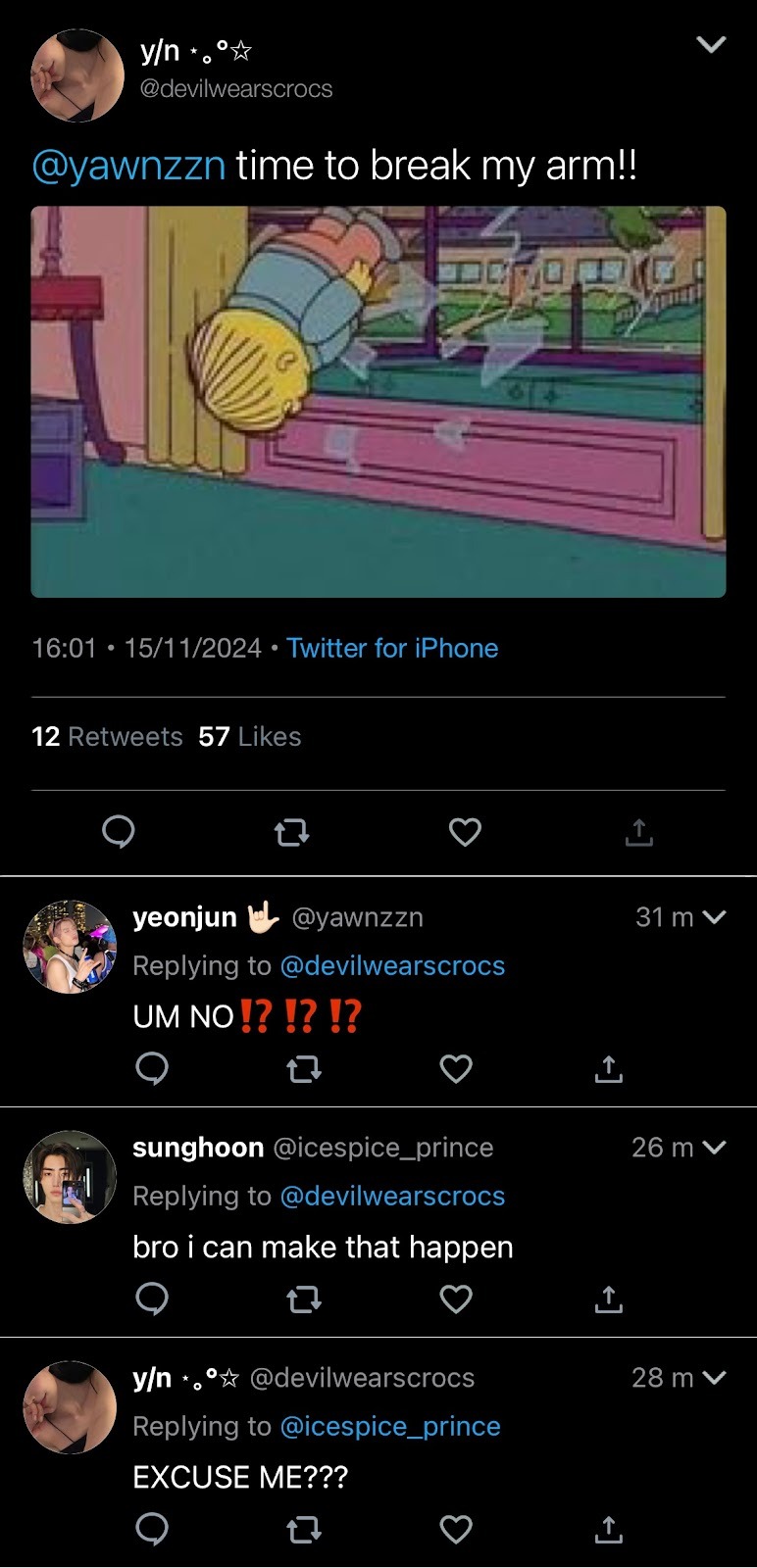Open the @yawnzzn mention in the tweet
Viewport: 757px width, 1568px height.
(128, 166)
